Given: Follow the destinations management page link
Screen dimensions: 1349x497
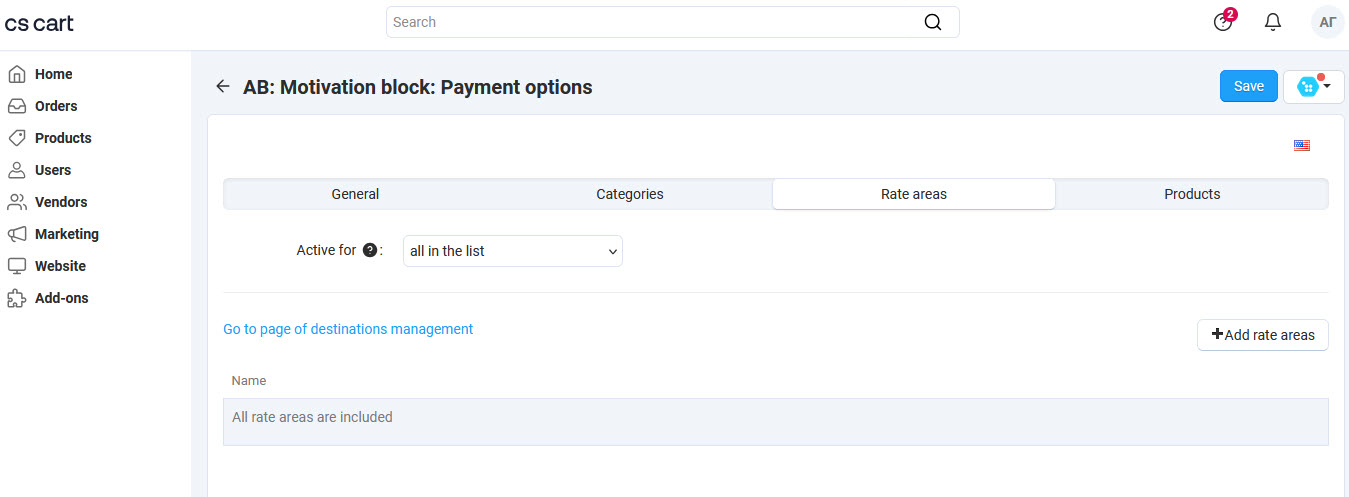Looking at the screenshot, I should [x=348, y=329].
